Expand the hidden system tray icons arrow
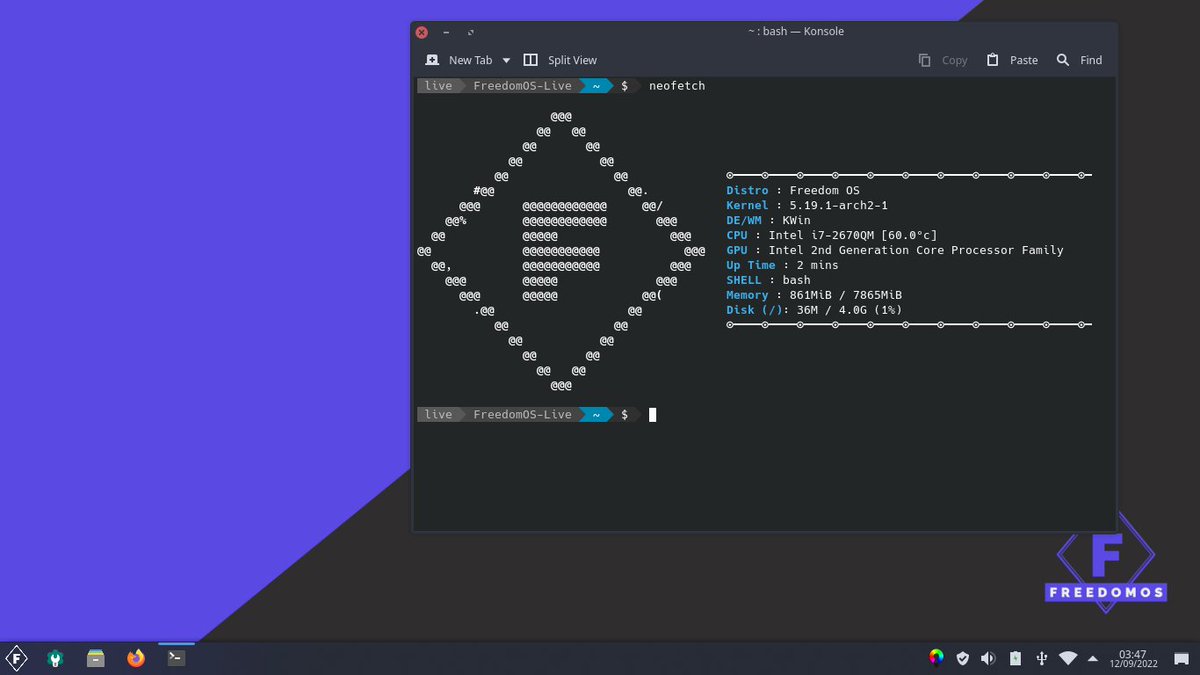The height and width of the screenshot is (675, 1200). pyautogui.click(x=1092, y=658)
